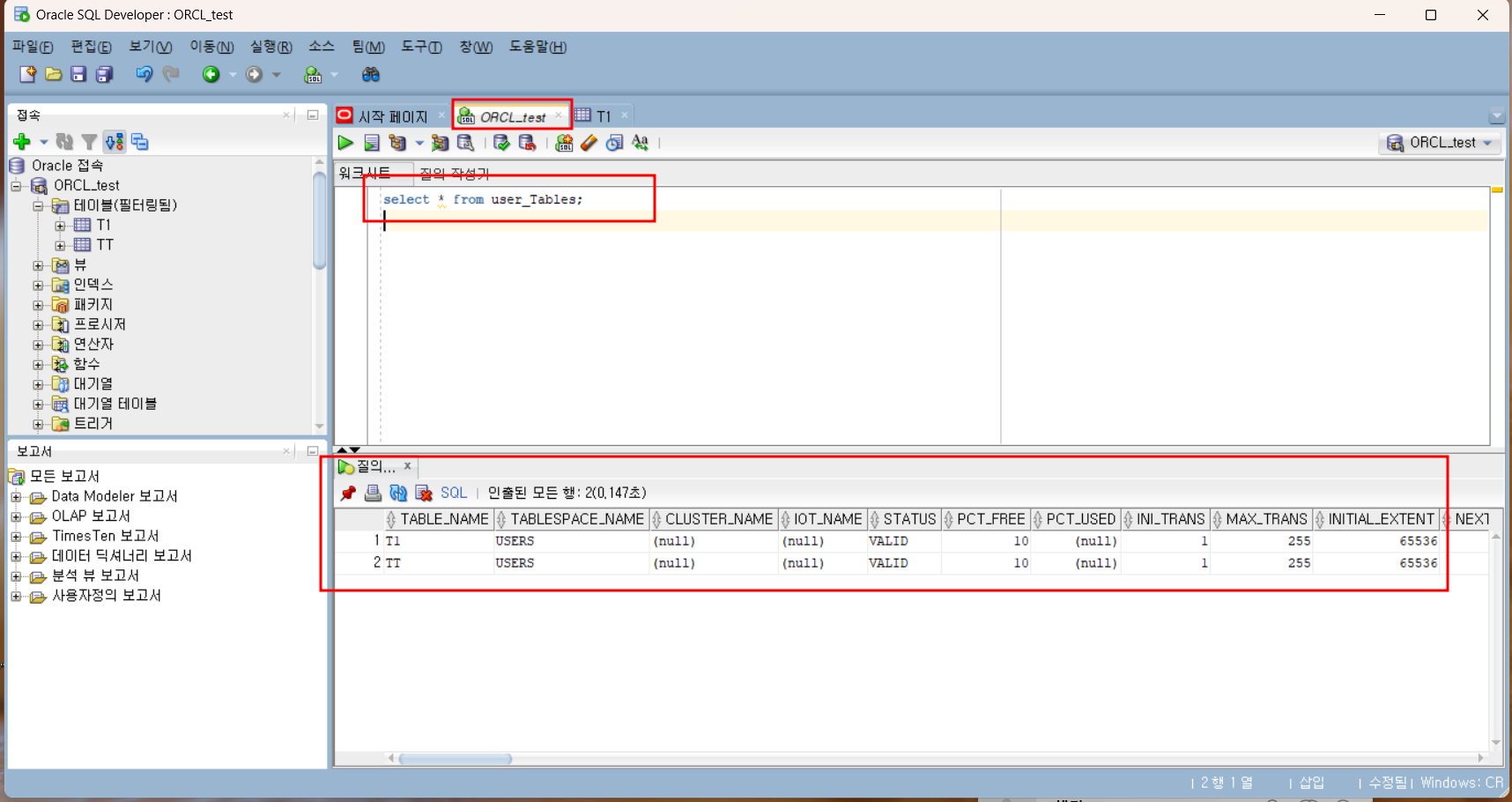Click the horizontal scrollbar thumb of results grid
The width and height of the screenshot is (1512, 802).
click(x=456, y=759)
